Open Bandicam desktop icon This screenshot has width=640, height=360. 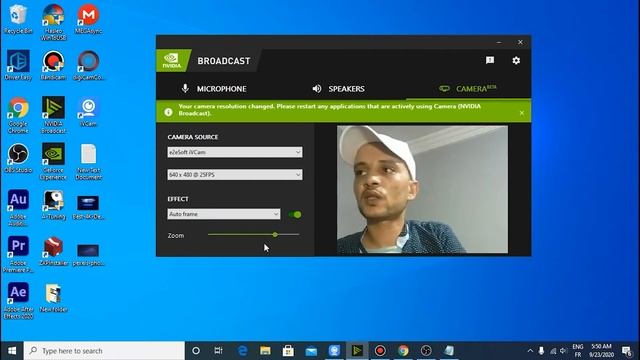point(53,65)
